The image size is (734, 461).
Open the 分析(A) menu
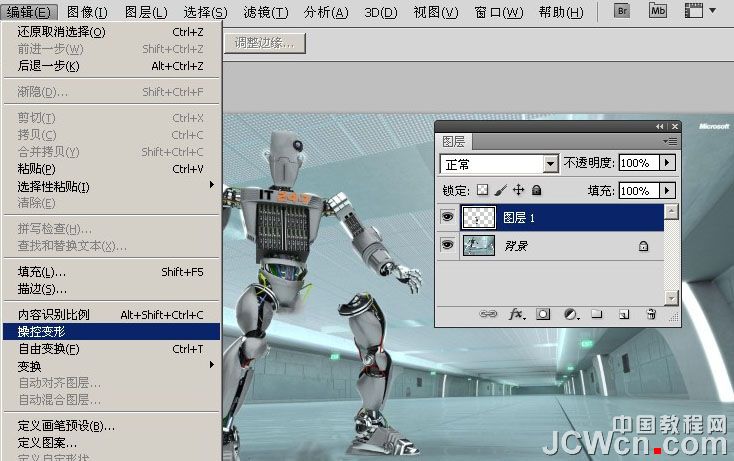pos(326,12)
